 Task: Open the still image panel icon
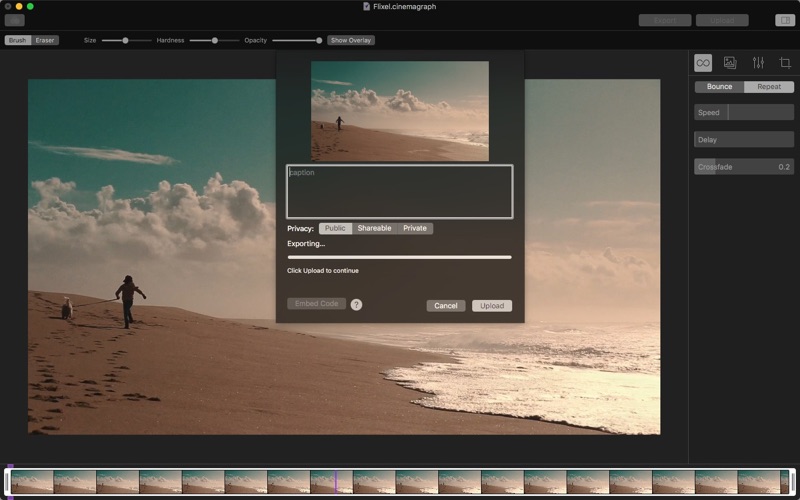pos(730,63)
